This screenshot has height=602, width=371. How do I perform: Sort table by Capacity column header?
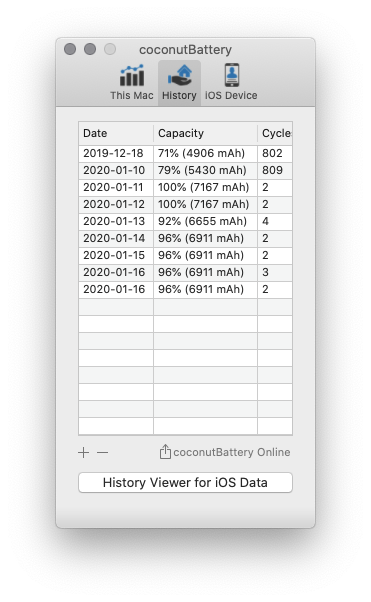(x=205, y=133)
